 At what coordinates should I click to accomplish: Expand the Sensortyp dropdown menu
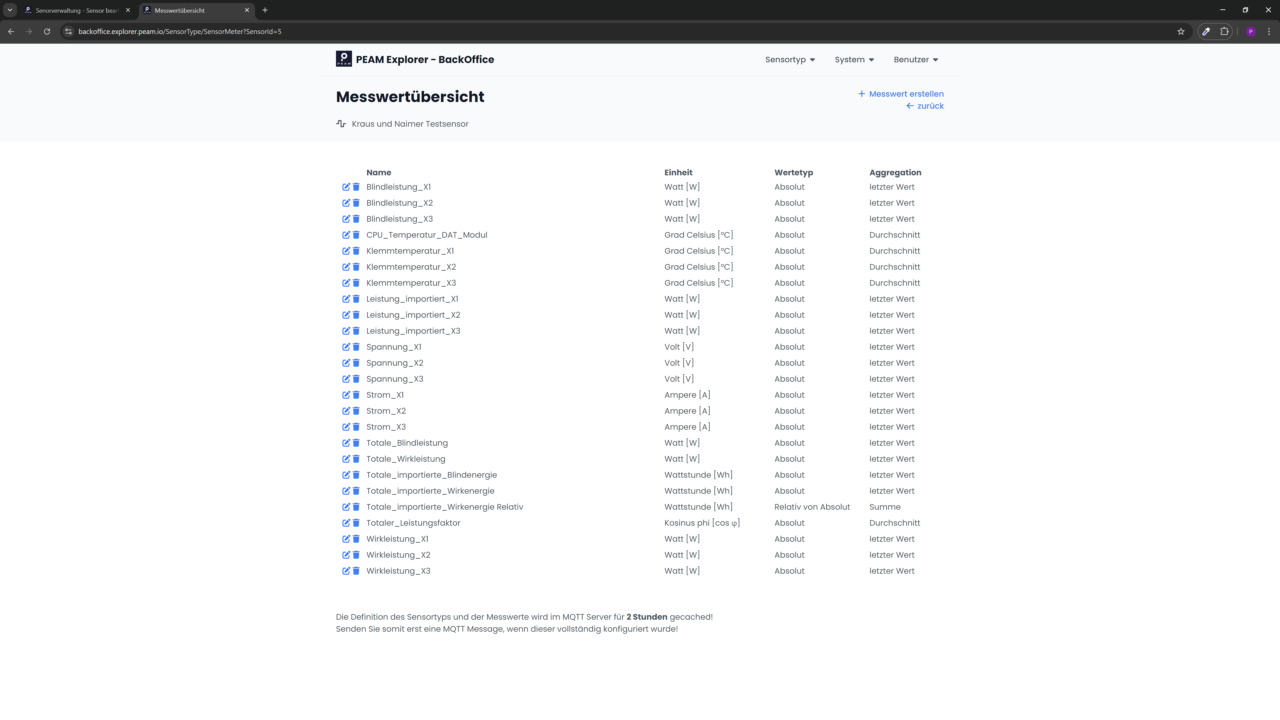[790, 60]
